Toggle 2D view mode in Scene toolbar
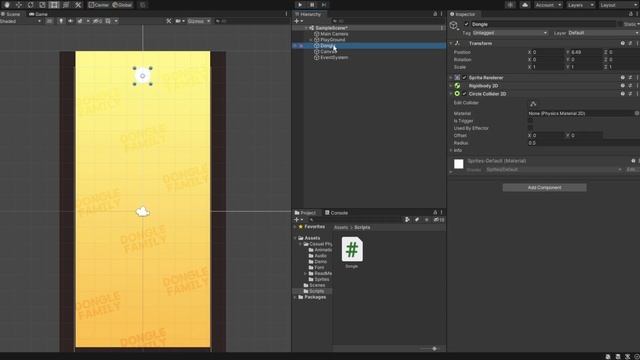Viewport: 640px width, 360px height. 49,21
